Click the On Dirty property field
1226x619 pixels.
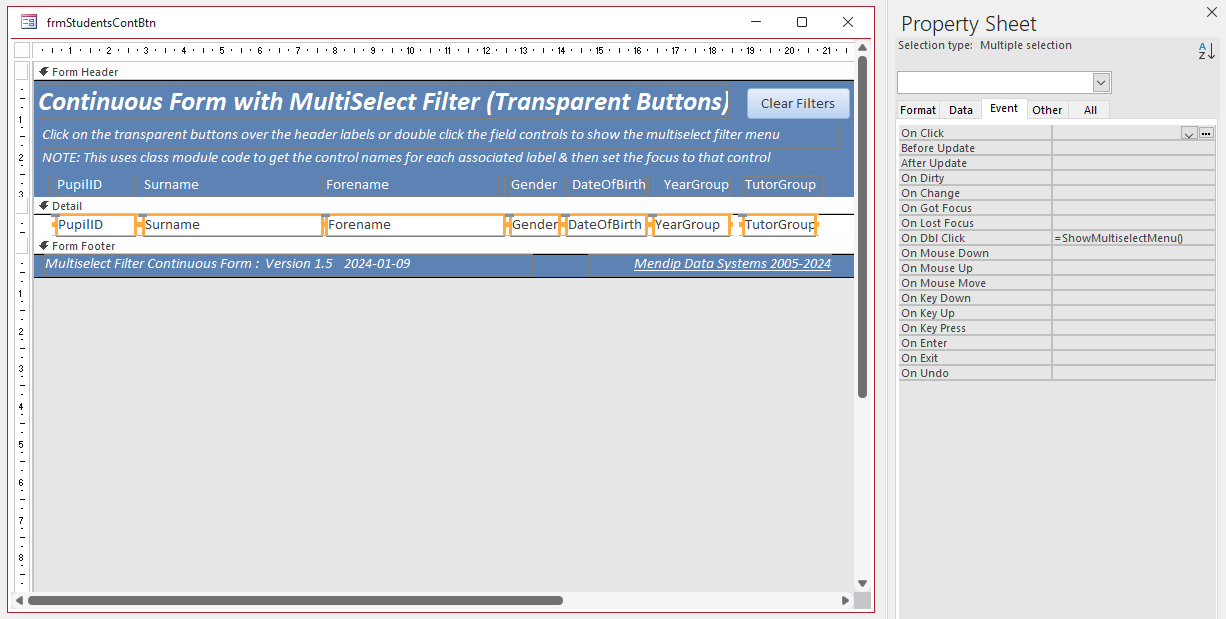(1134, 178)
